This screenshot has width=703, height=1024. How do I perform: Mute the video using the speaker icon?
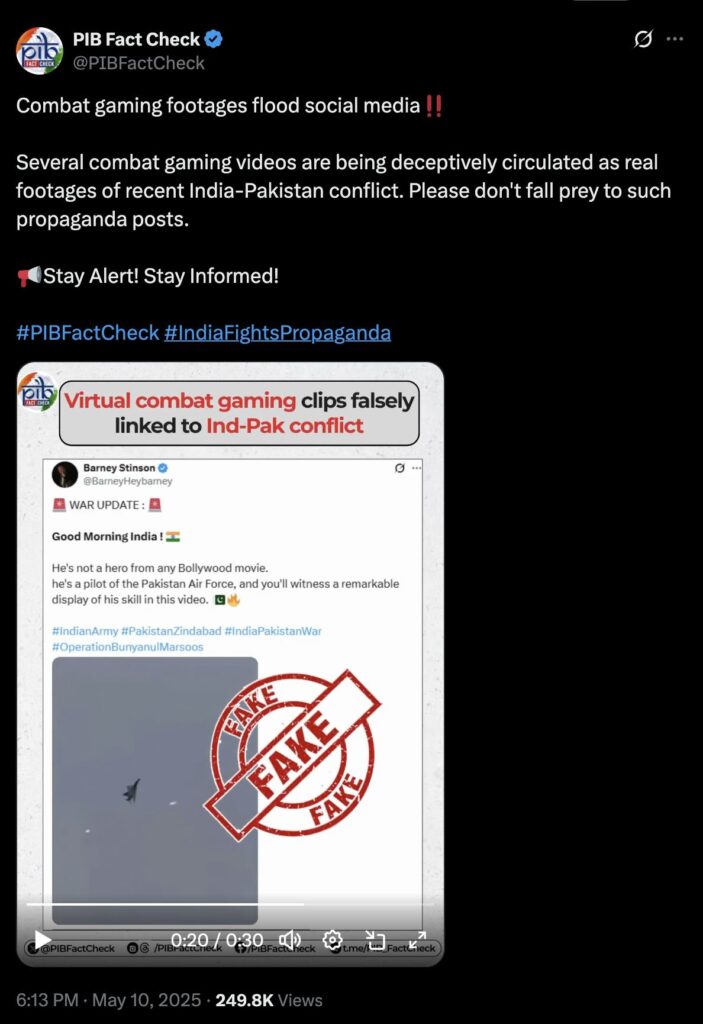pos(290,940)
